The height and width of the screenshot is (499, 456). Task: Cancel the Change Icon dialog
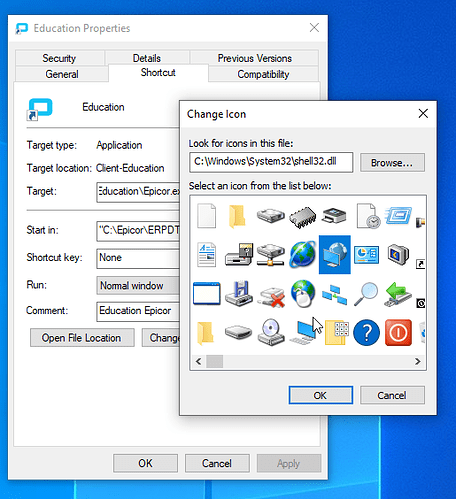(392, 395)
